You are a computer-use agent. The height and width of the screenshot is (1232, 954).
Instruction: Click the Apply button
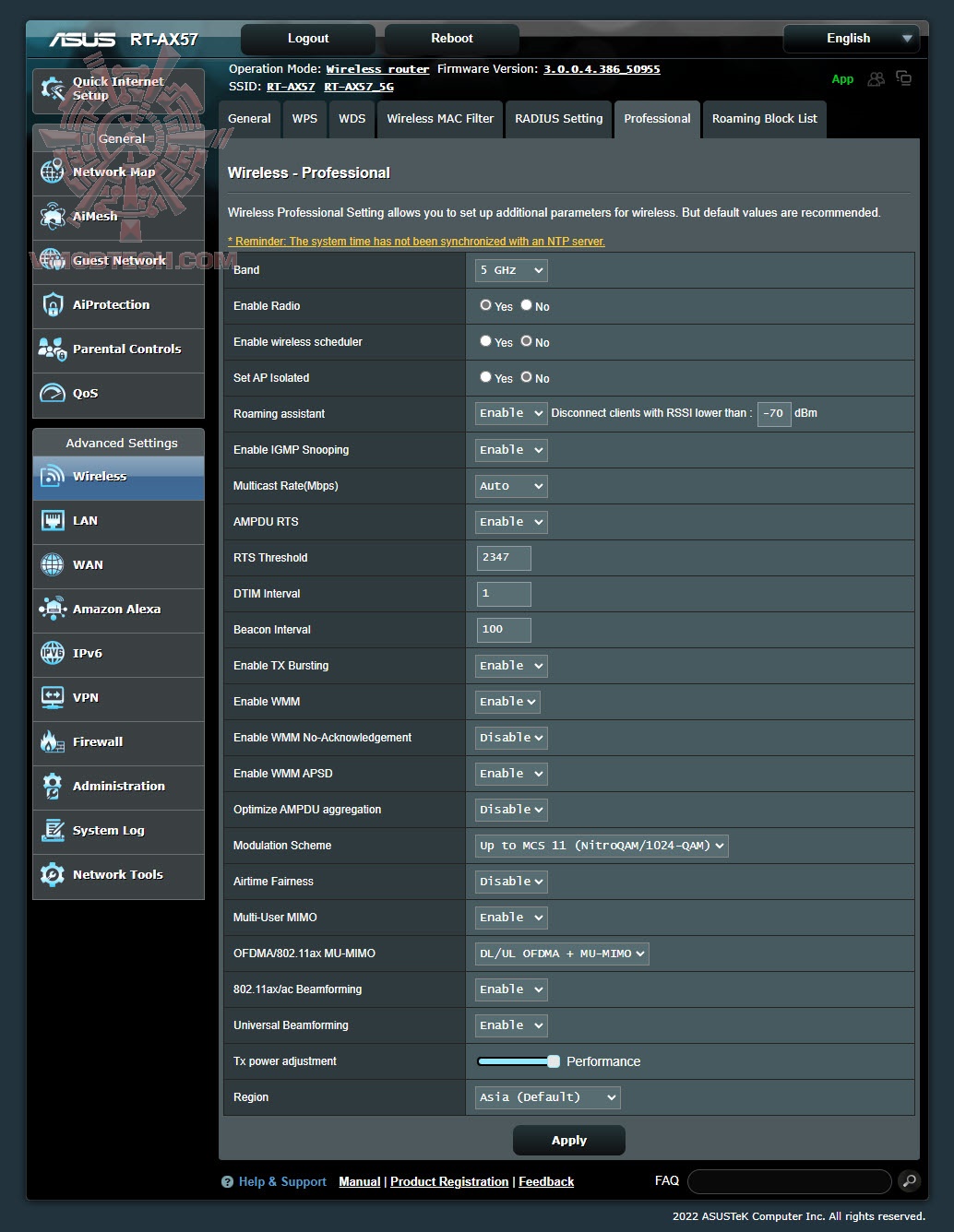pos(569,1141)
